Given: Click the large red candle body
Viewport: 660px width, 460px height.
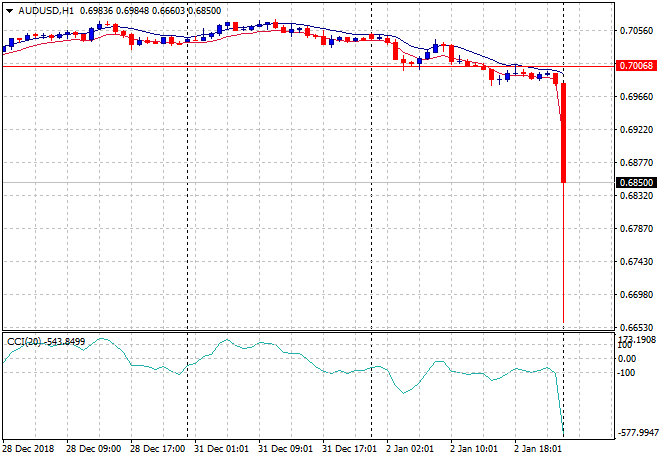Looking at the screenshot, I should [x=565, y=133].
